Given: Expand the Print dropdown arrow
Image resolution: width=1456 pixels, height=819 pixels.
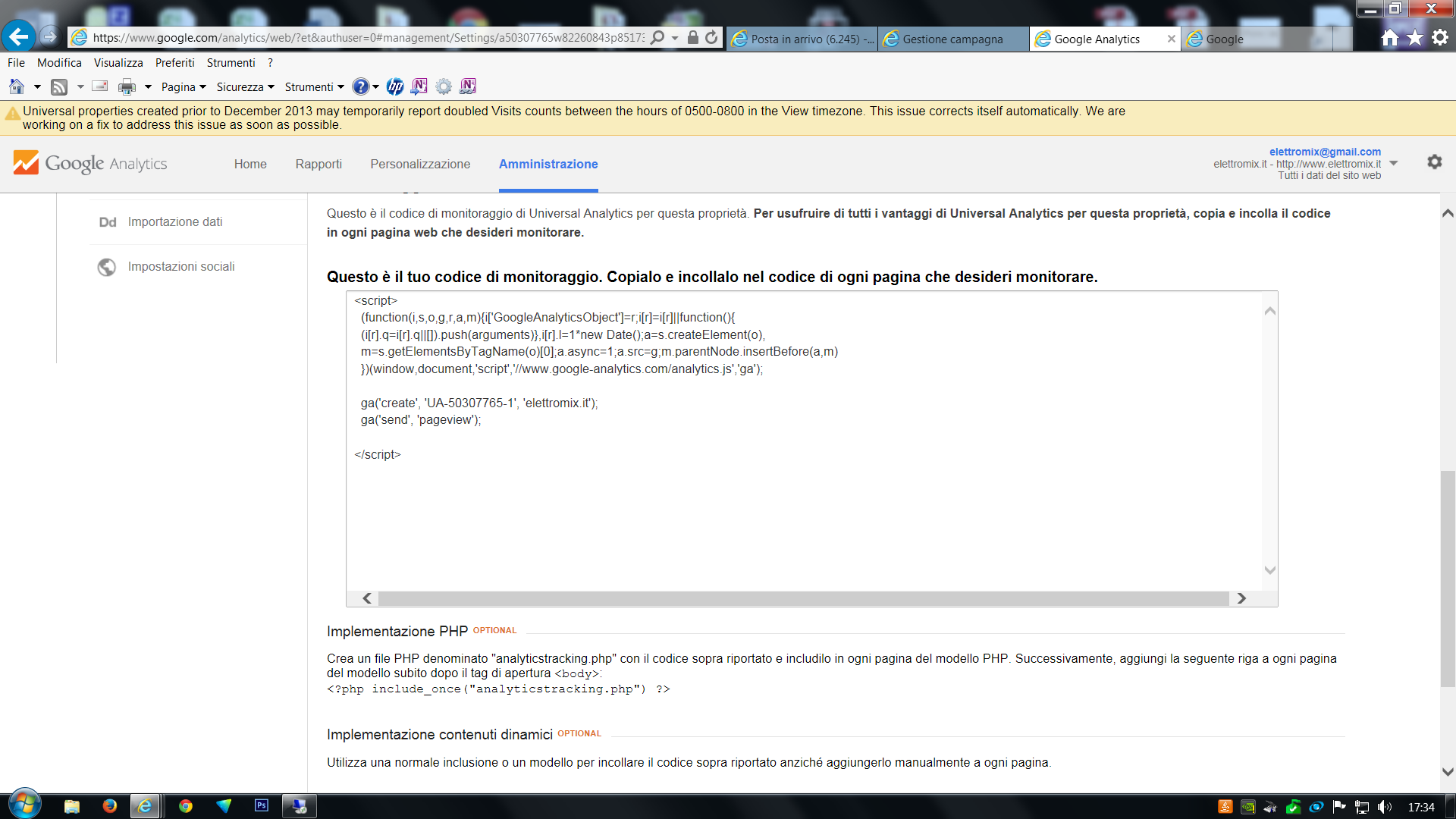Looking at the screenshot, I should click(x=148, y=87).
